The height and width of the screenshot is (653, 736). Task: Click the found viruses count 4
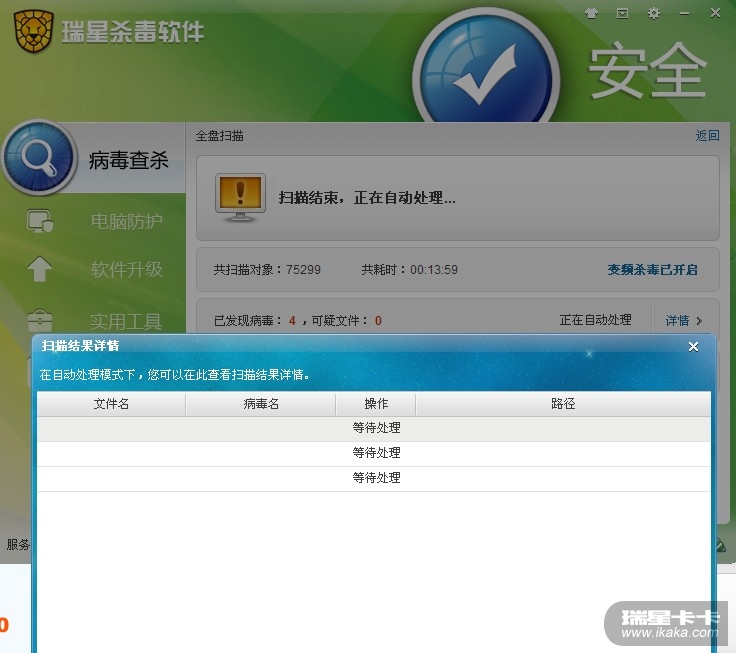coord(292,321)
